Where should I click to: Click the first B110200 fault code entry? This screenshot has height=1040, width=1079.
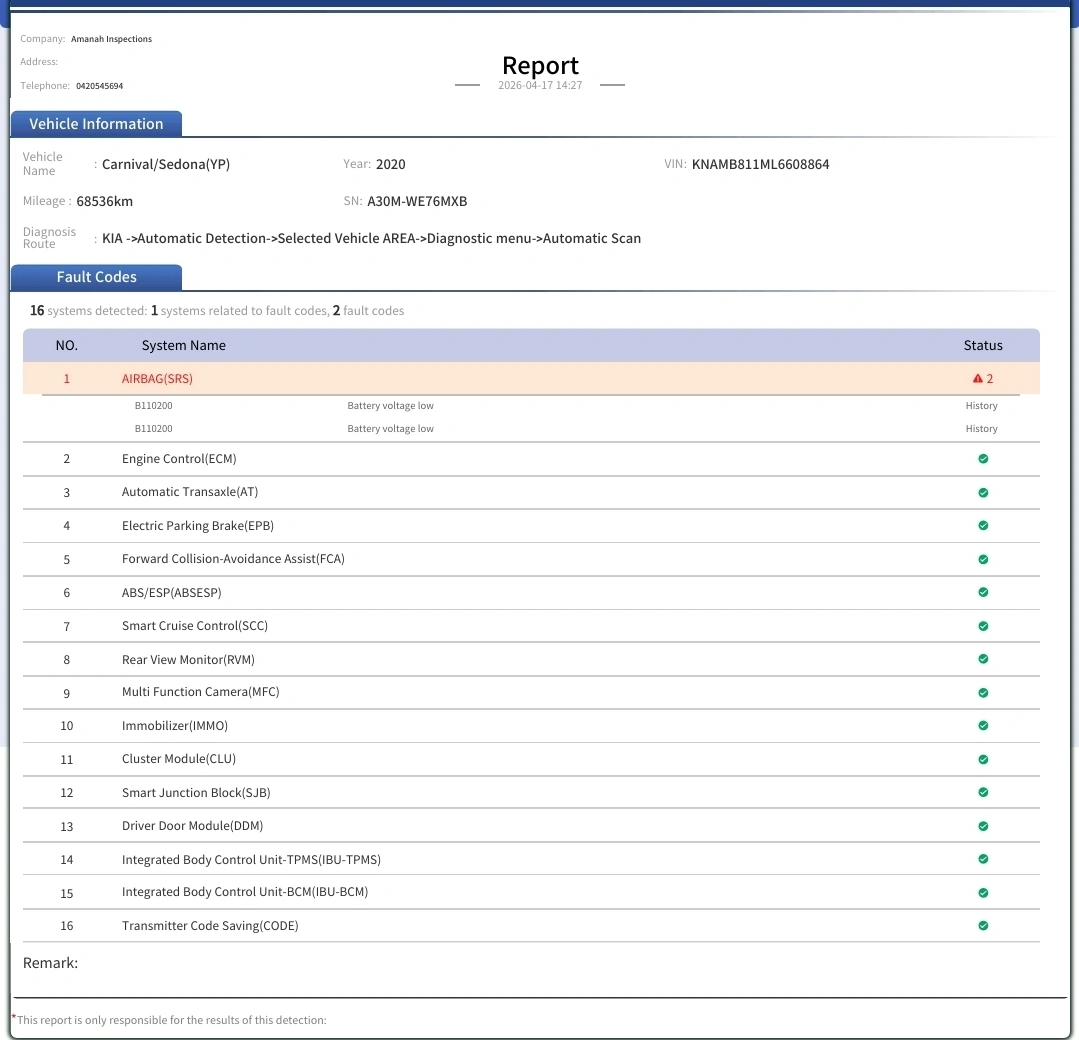[x=154, y=406]
